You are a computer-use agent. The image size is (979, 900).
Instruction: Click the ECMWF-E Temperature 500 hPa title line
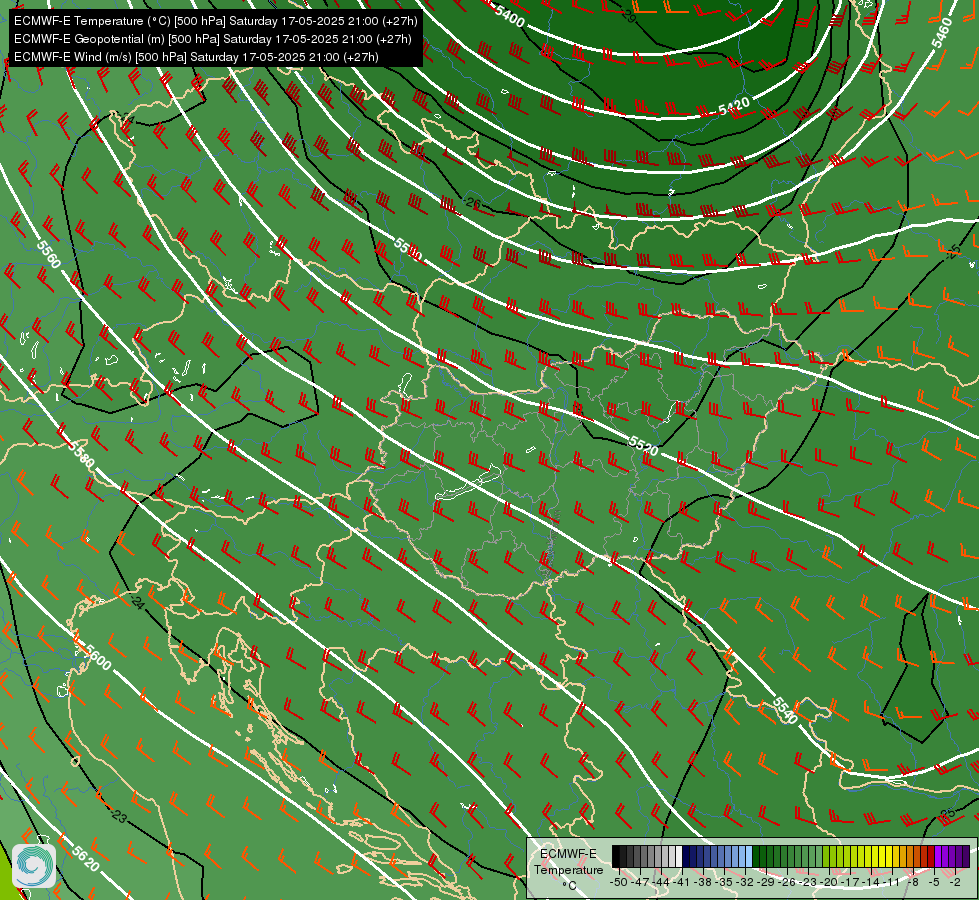(215, 21)
